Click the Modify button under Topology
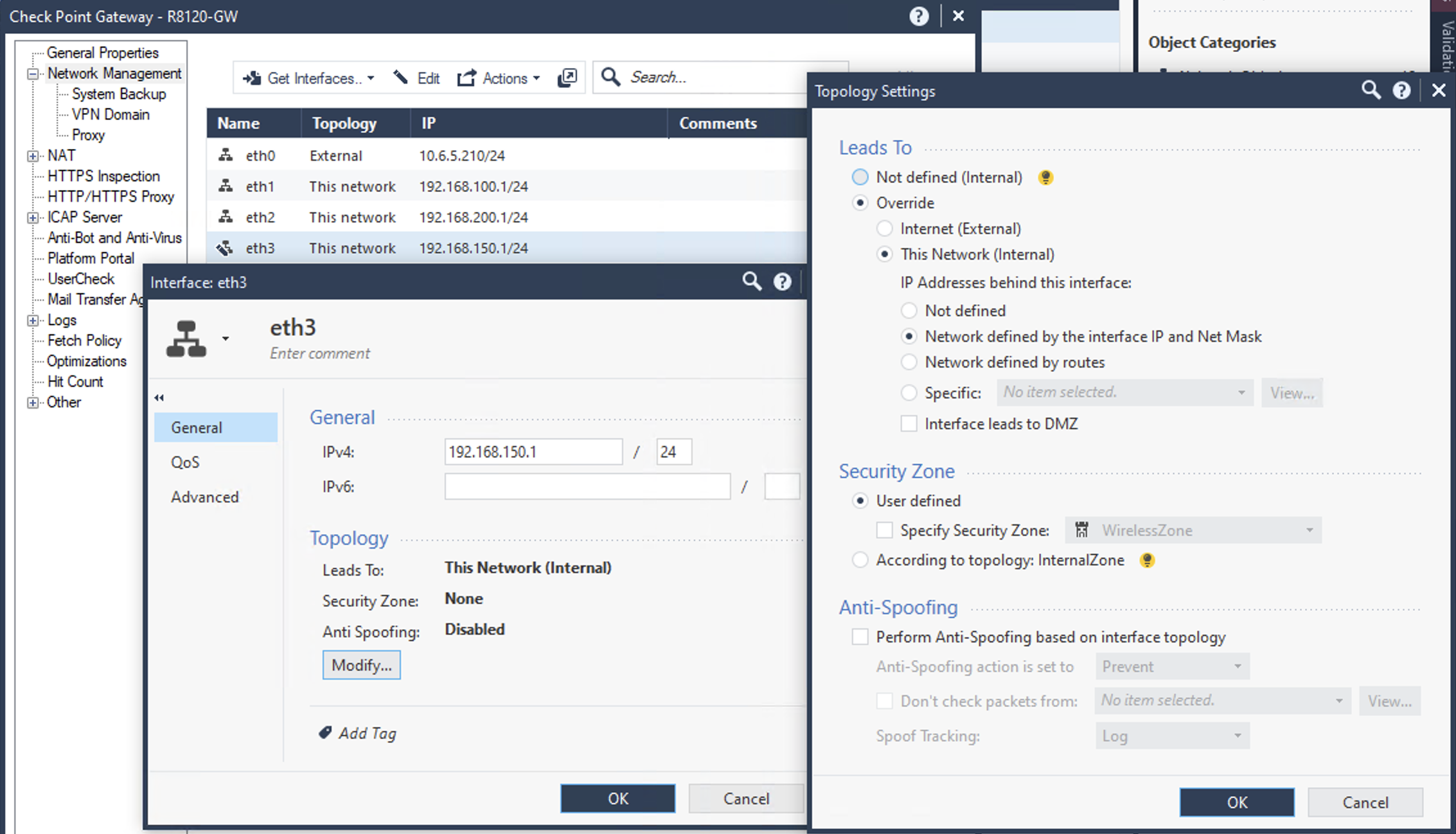The width and height of the screenshot is (1456, 834). point(361,665)
